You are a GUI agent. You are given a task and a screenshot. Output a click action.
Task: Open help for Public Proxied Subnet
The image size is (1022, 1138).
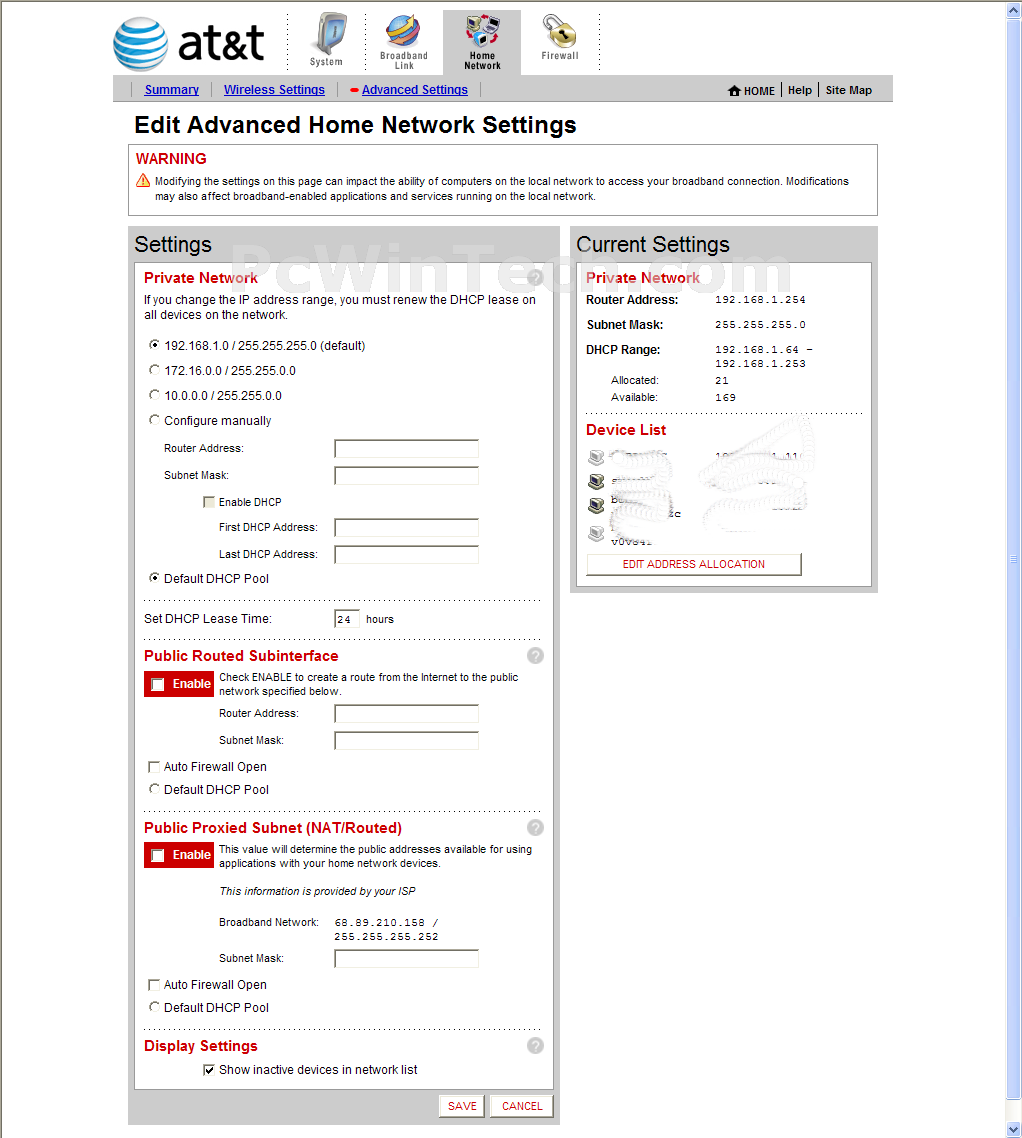click(536, 827)
